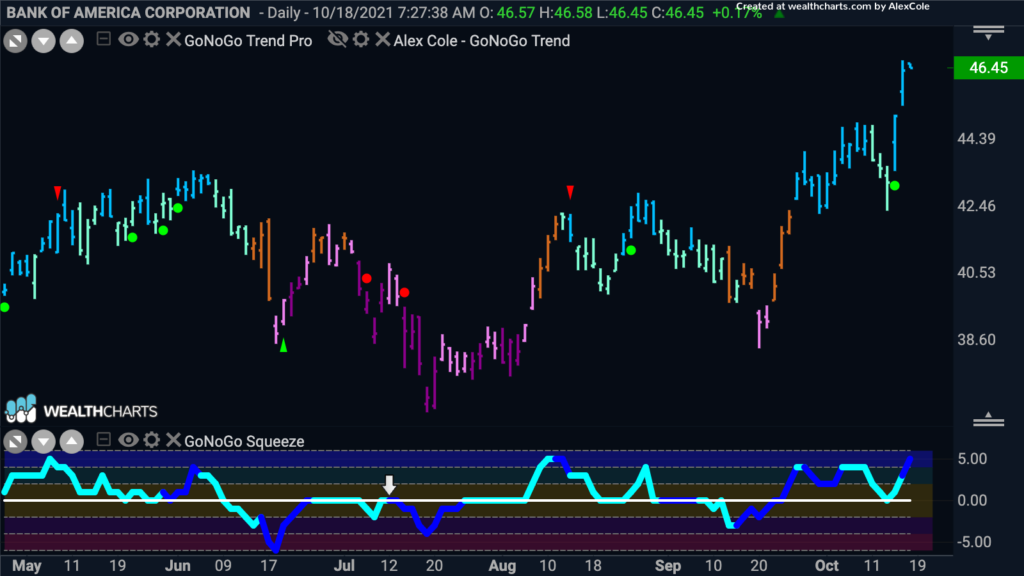This screenshot has width=1024, height=576.
Task: Click the GoNoGo Squeeze label
Action: coord(244,441)
